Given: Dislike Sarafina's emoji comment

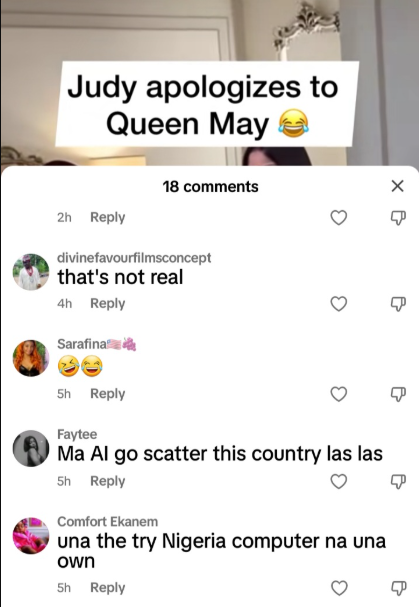Looking at the screenshot, I should pos(398,394).
